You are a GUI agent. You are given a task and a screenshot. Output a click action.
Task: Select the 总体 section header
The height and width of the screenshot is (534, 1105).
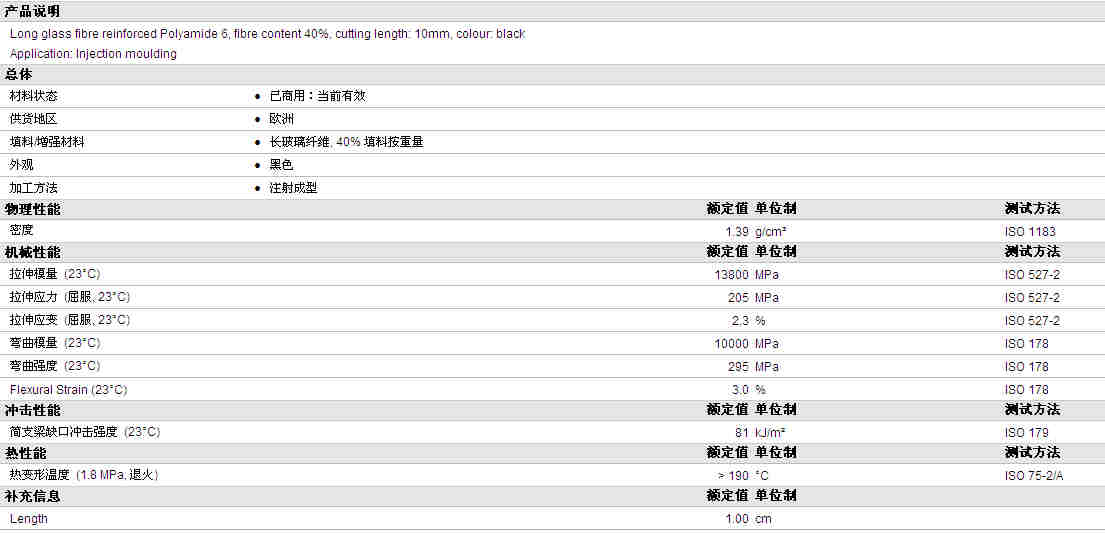pos(19,75)
